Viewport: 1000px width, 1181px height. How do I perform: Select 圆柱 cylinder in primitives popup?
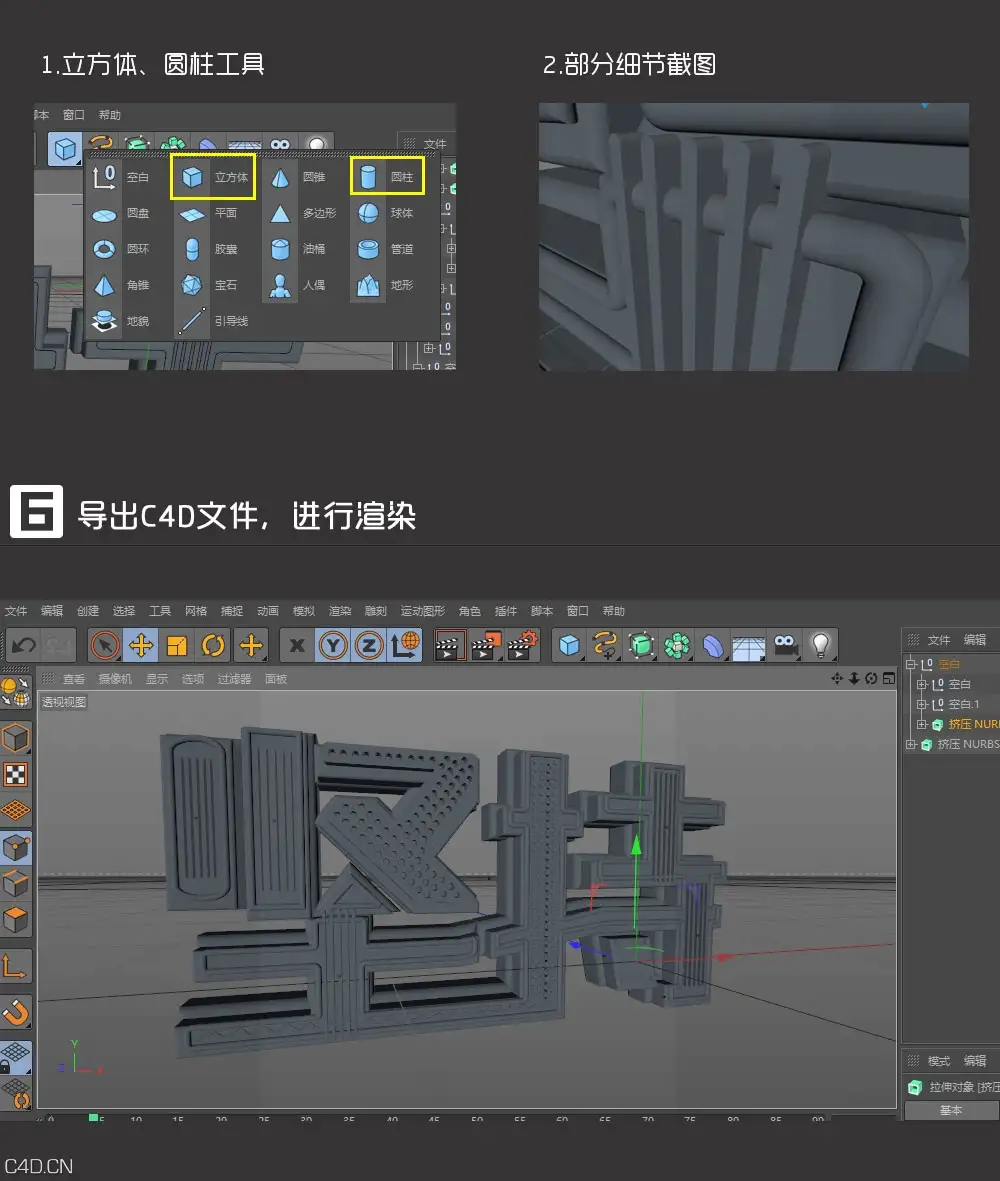[387, 177]
